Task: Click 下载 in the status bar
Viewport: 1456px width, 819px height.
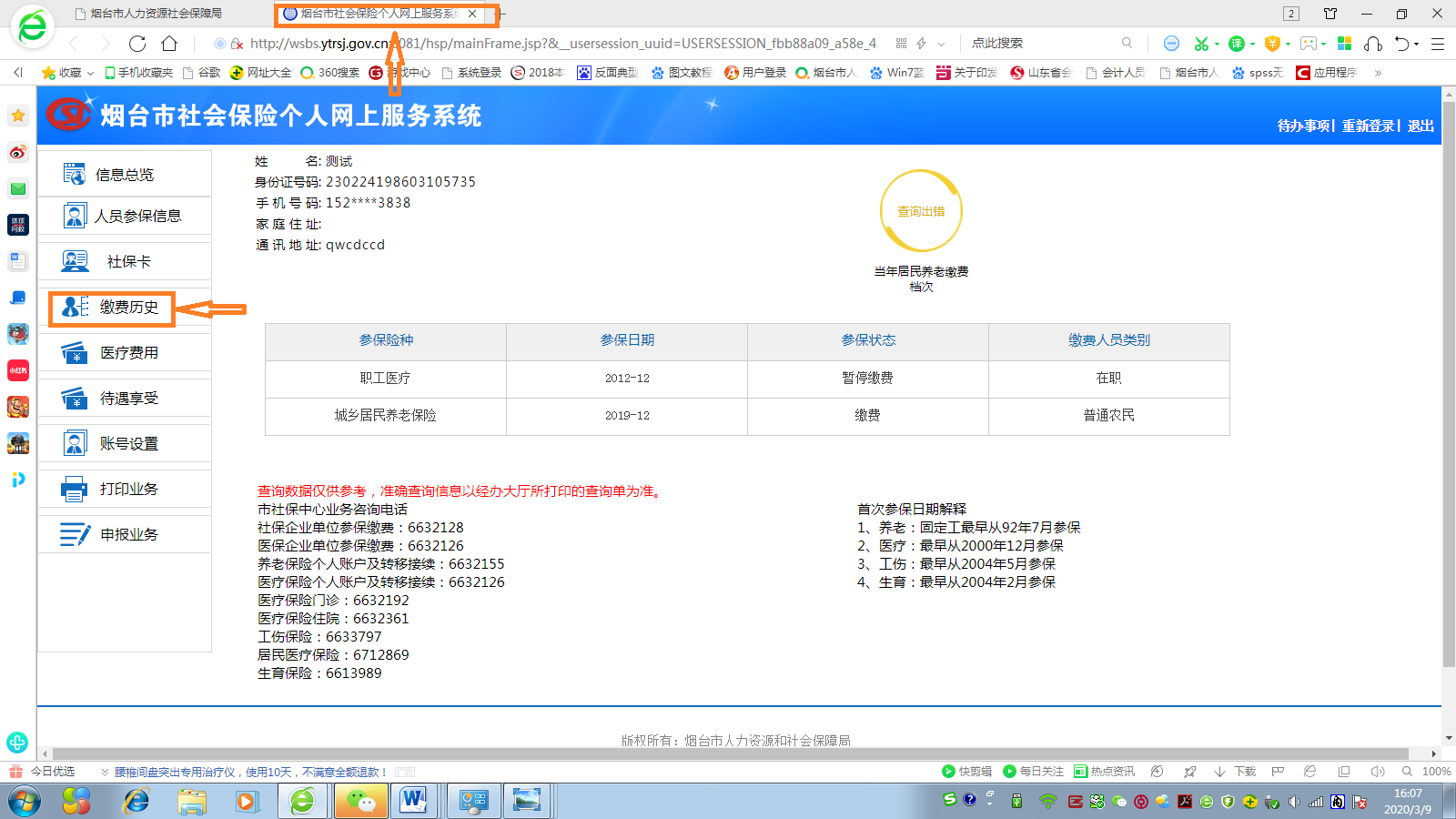Action: pos(1236,772)
